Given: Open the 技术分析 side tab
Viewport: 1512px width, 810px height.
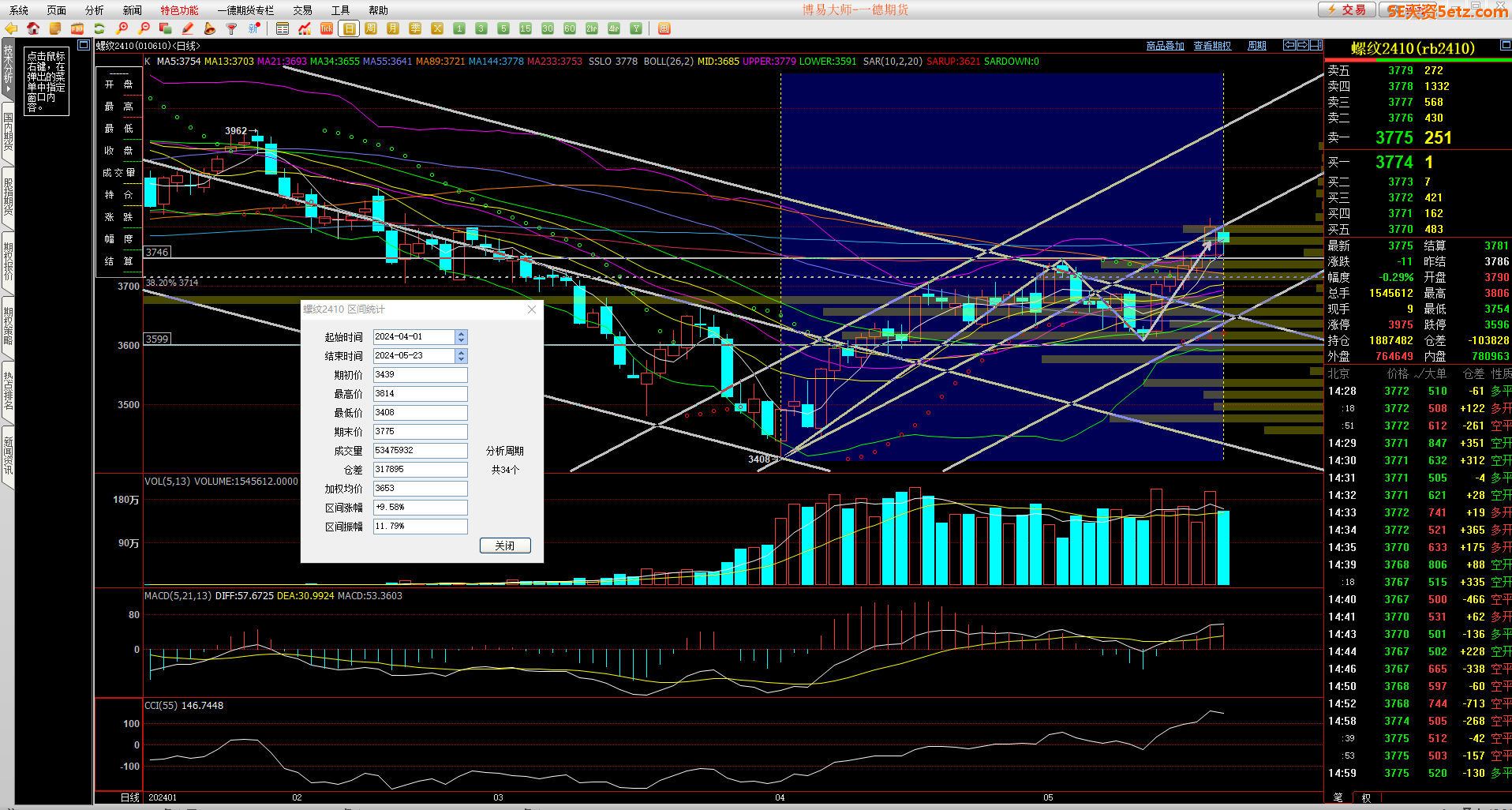Looking at the screenshot, I should [x=8, y=68].
